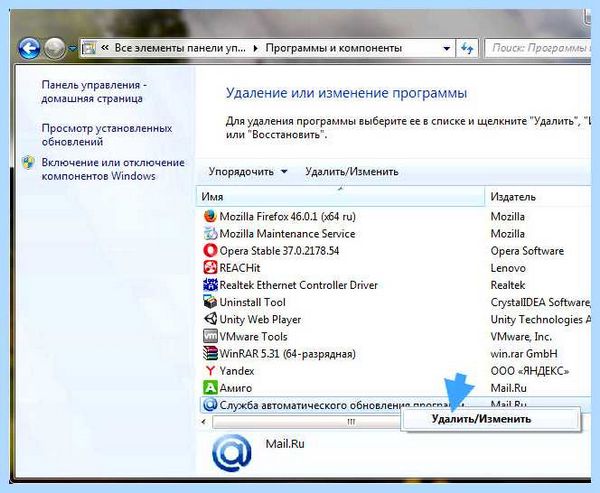Click the REACHit program icon
This screenshot has height=493, width=600.
[210, 268]
